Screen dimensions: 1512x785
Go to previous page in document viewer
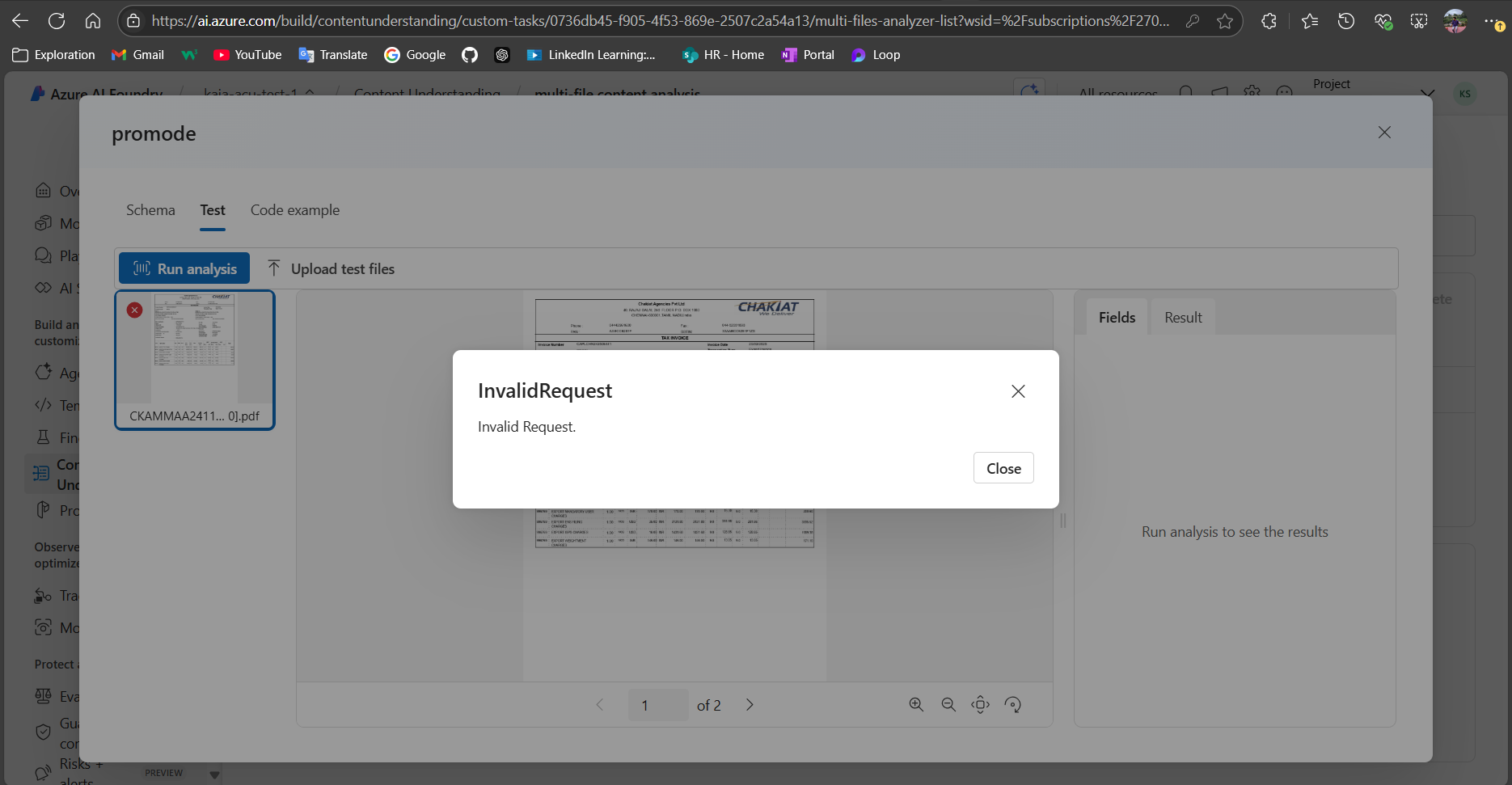[600, 705]
